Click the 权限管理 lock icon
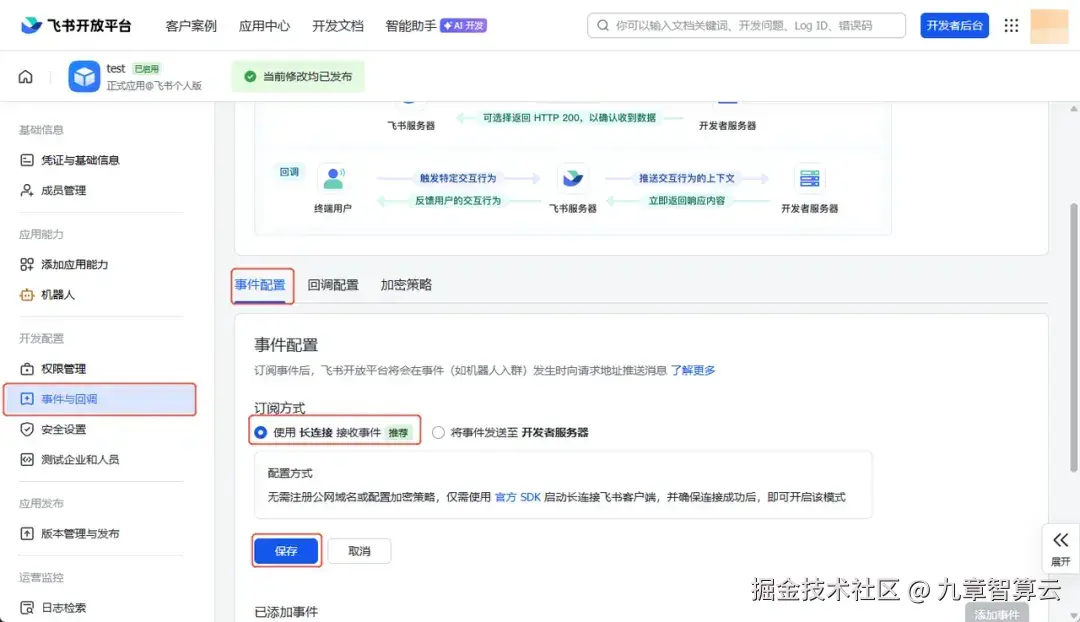1080x622 pixels. (27, 369)
